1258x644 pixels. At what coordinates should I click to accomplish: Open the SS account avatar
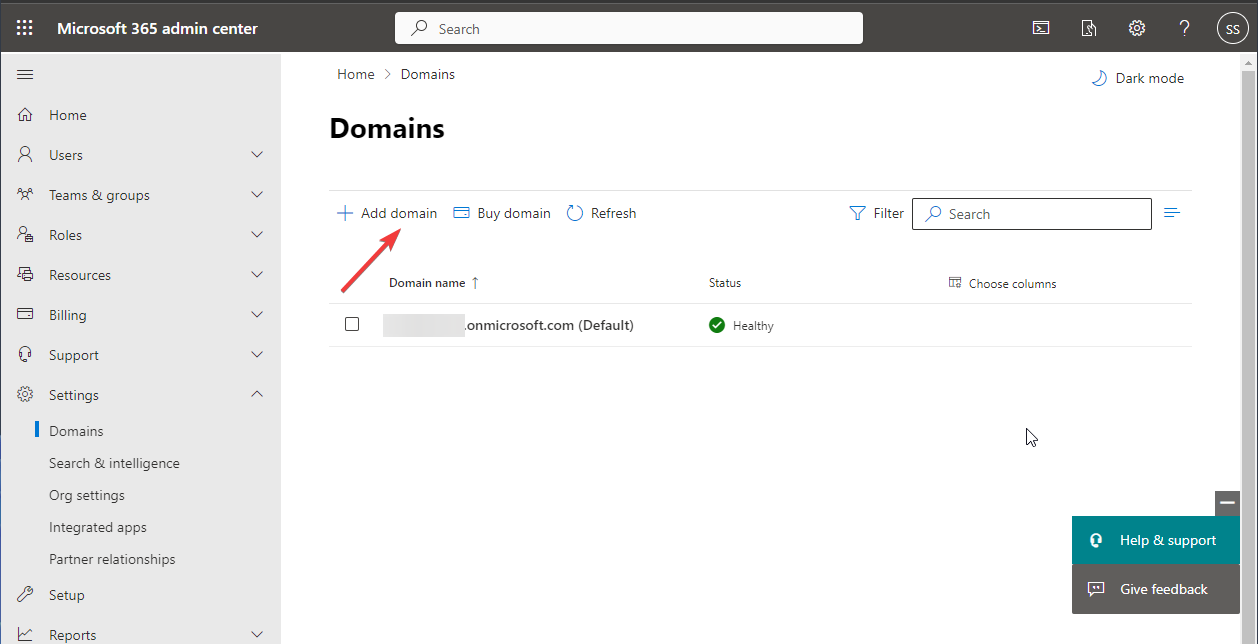1232,28
